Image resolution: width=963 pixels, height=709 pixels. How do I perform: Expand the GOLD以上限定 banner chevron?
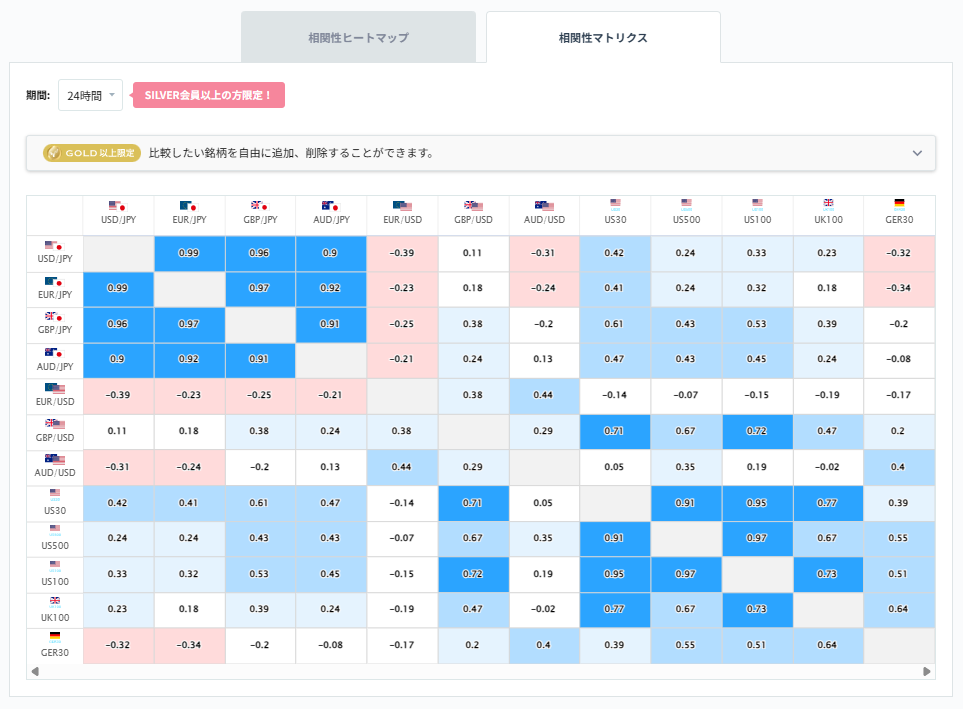point(917,153)
